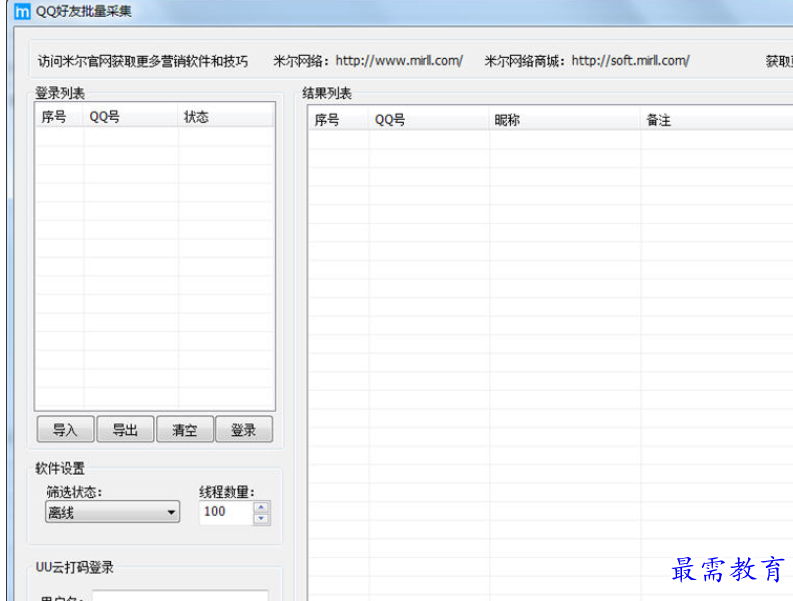Screen dimensions: 793x601
Task: Click the 昵称 column header in 结果列表
Action: (x=564, y=119)
